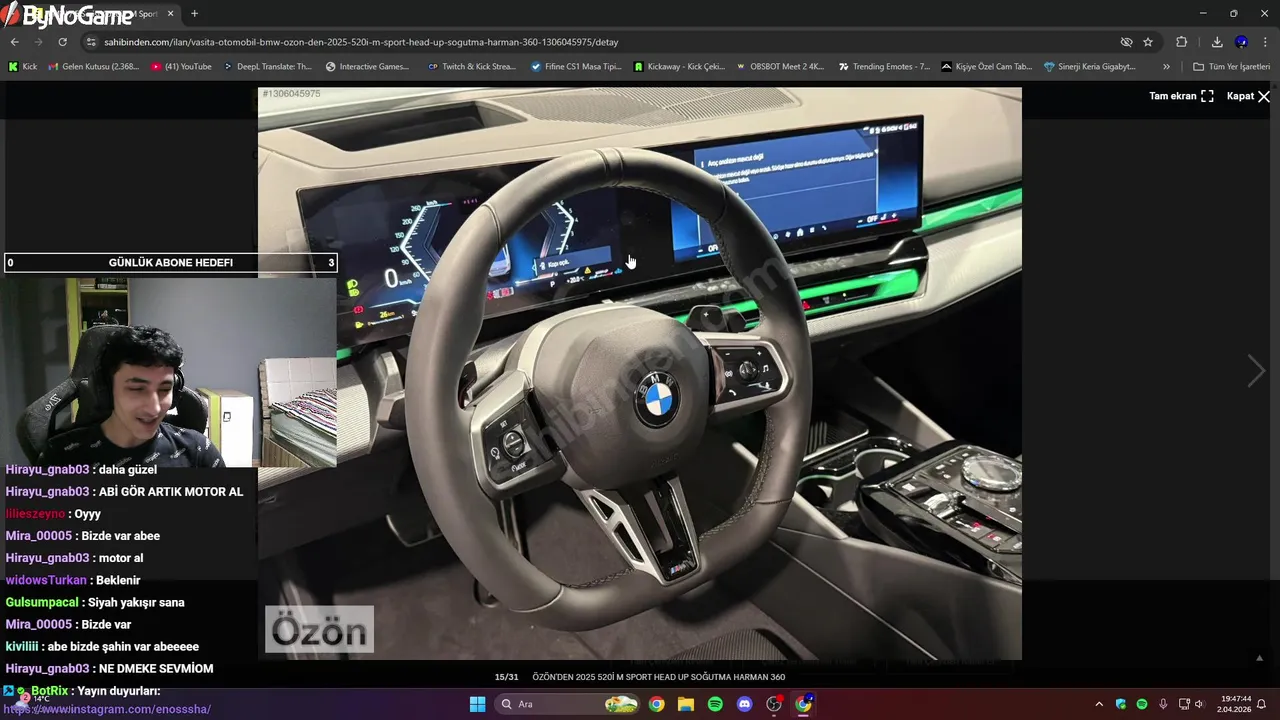Open the notifications bell icon
The height and width of the screenshot is (720, 1280).
tap(1262, 704)
